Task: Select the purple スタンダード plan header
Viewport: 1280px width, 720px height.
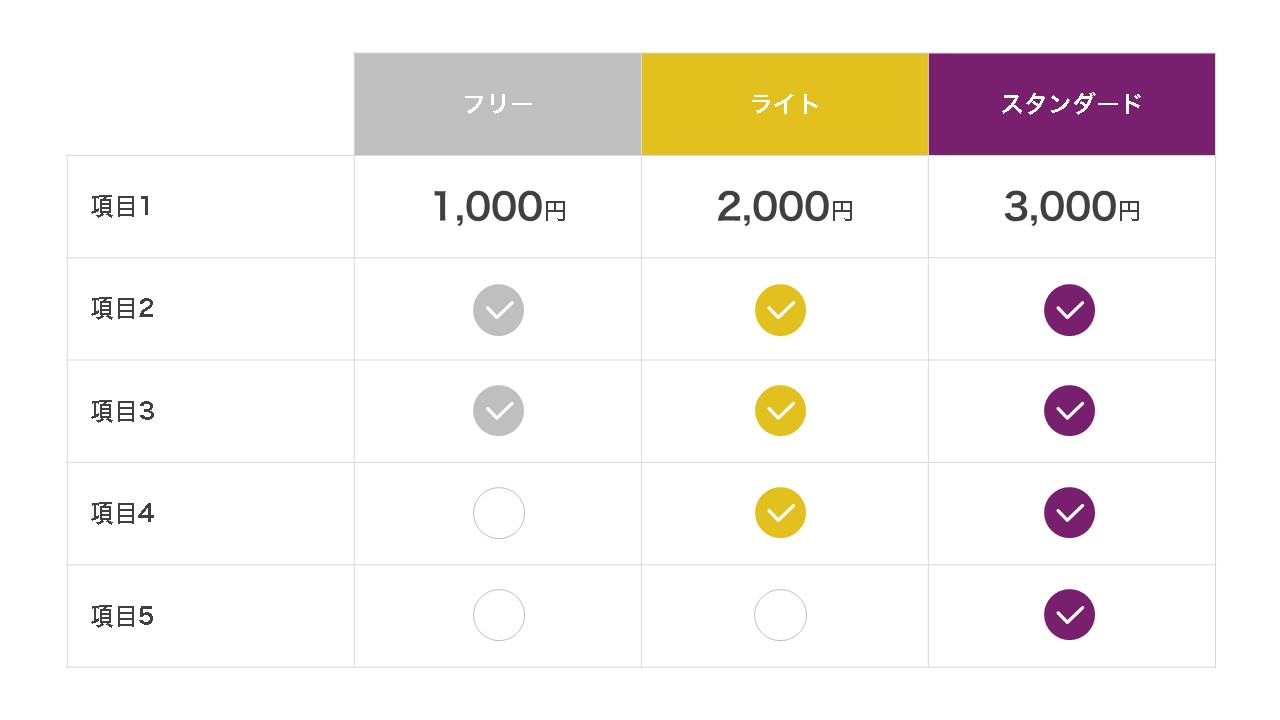Action: tap(1071, 104)
